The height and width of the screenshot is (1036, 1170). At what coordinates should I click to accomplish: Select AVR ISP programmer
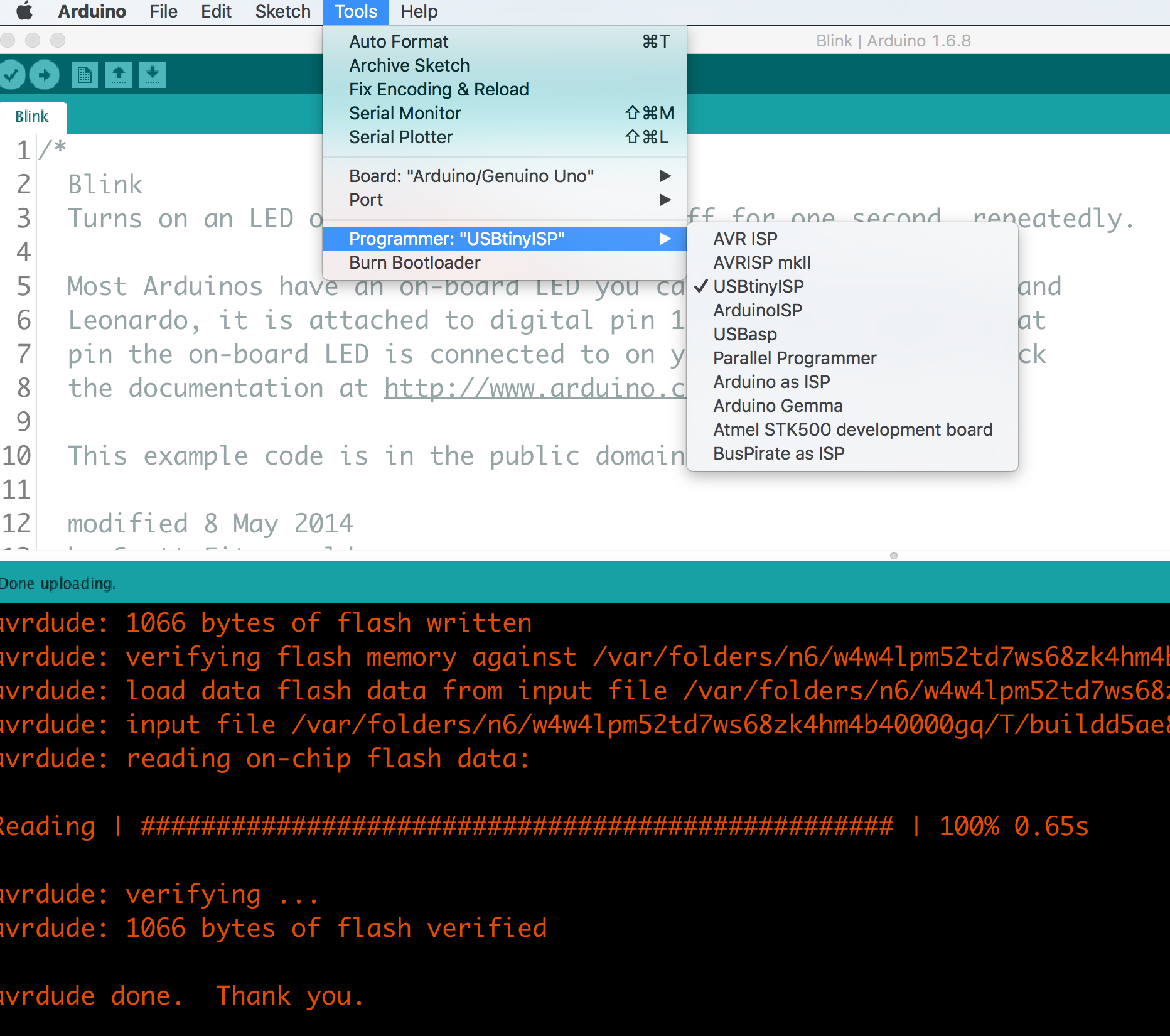(852, 239)
